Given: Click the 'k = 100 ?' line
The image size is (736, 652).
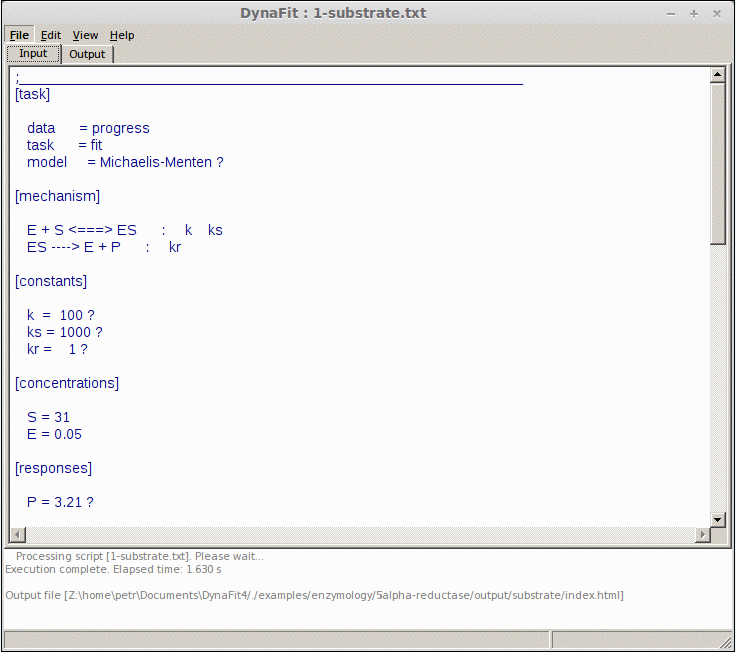Looking at the screenshot, I should (x=61, y=315).
